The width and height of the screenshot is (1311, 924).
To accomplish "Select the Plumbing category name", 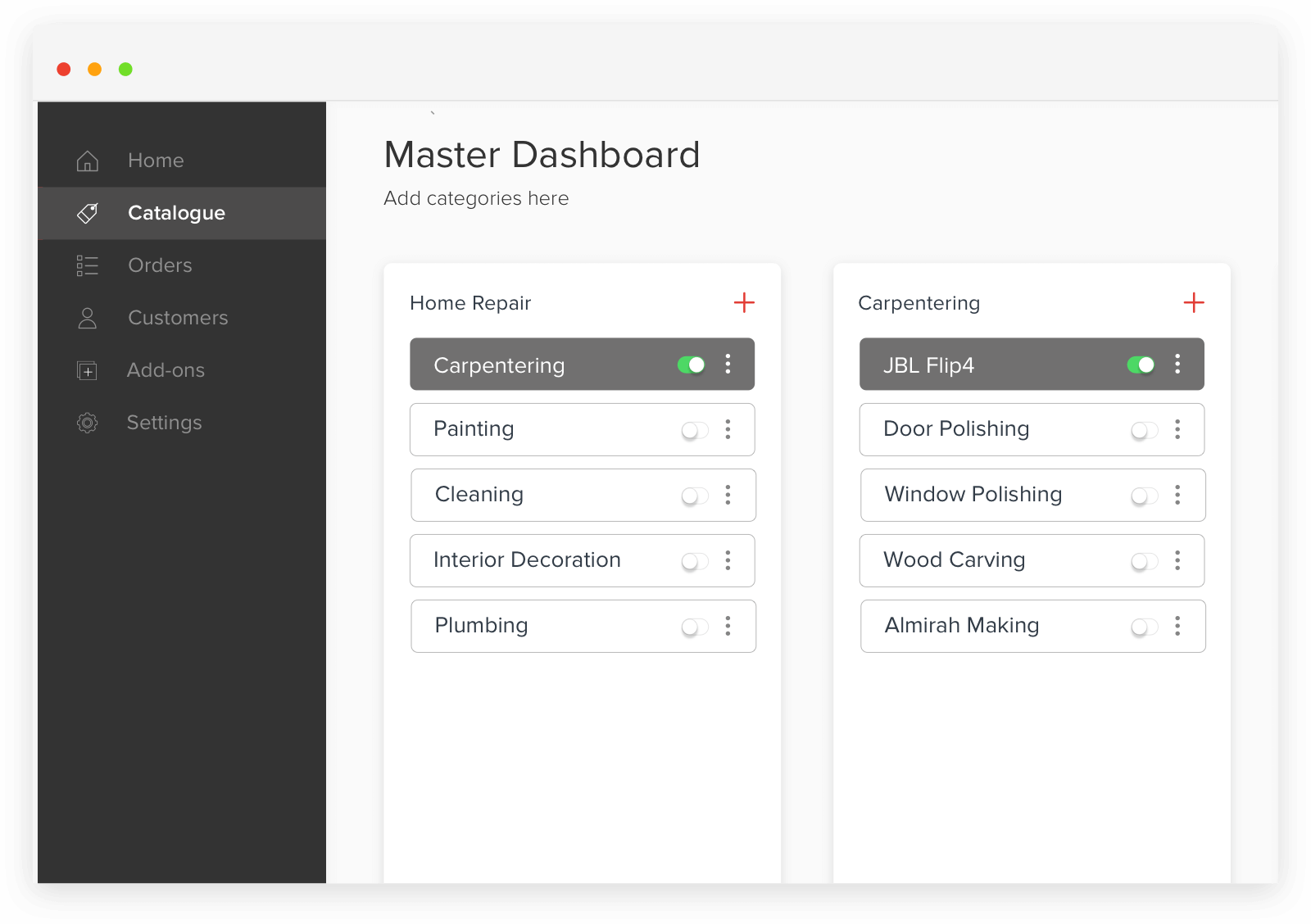I will 481,626.
